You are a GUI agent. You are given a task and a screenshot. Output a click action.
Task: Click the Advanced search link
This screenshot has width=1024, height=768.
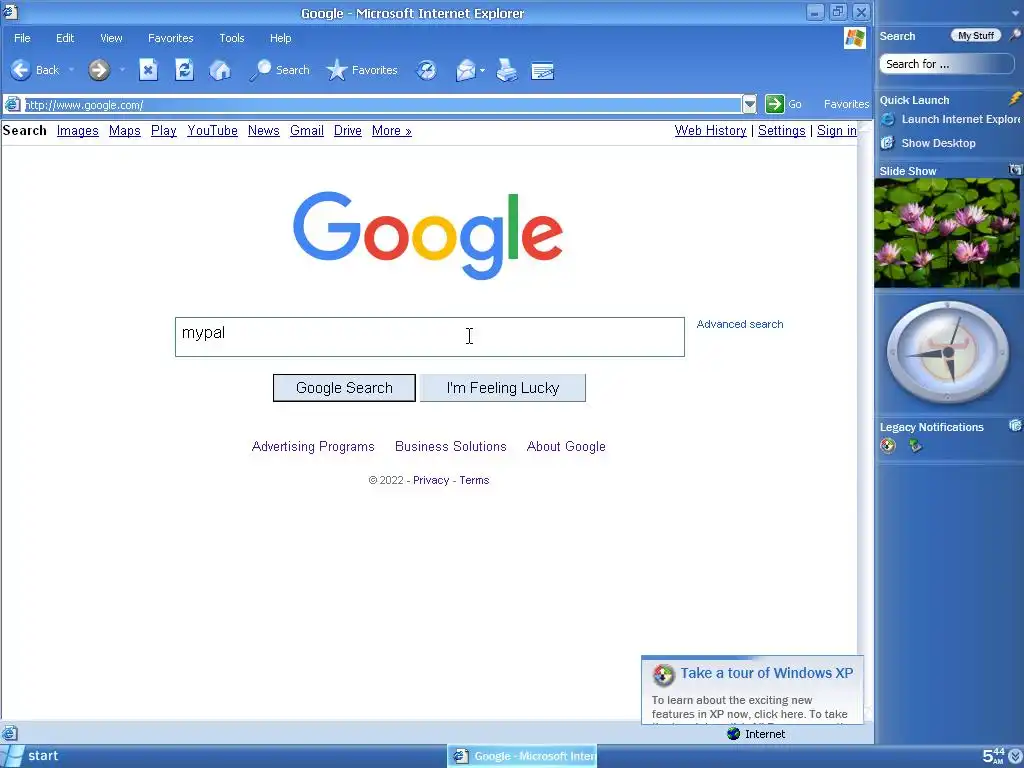pyautogui.click(x=740, y=324)
